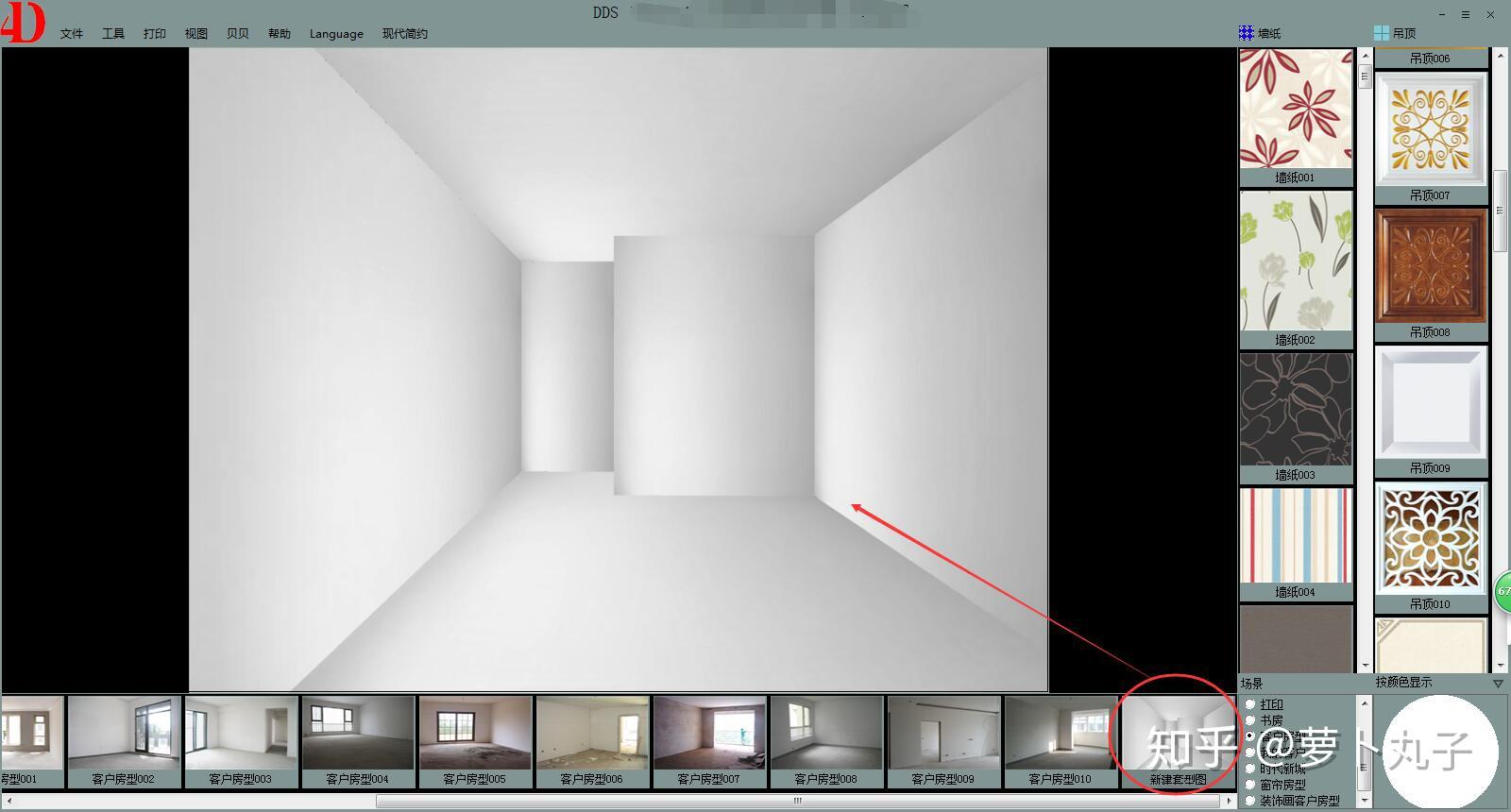Open the 新建套型图 new layout thumbnail

click(x=1178, y=734)
